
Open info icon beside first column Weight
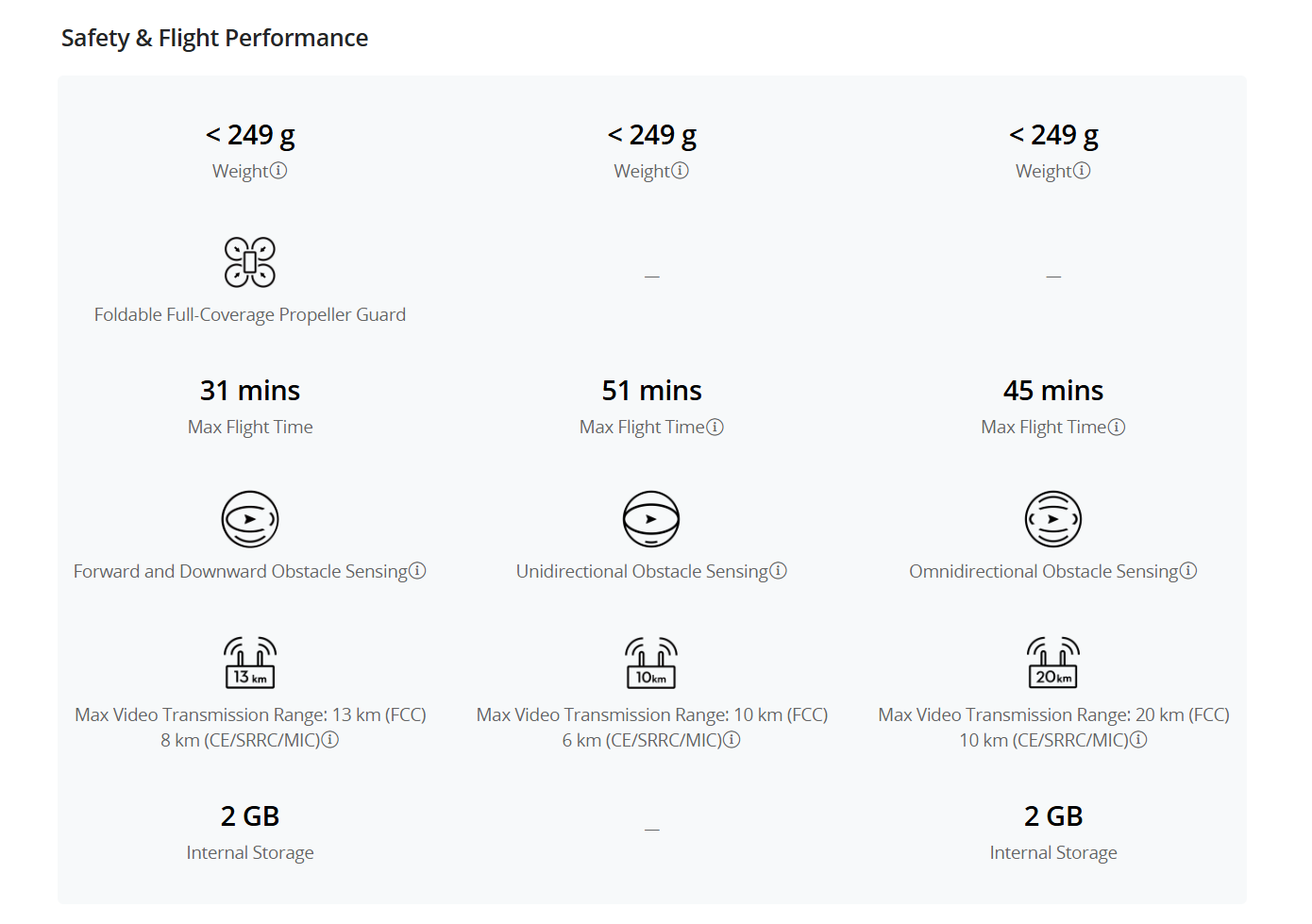pyautogui.click(x=278, y=171)
